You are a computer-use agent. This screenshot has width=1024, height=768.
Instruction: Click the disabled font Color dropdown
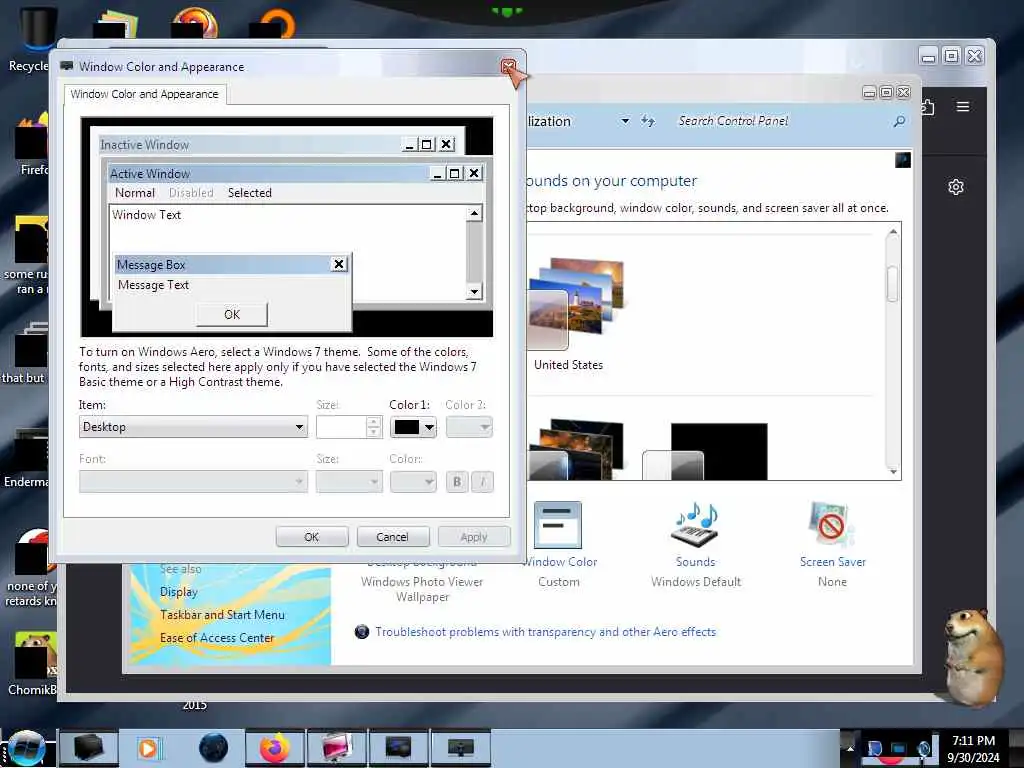coord(413,481)
